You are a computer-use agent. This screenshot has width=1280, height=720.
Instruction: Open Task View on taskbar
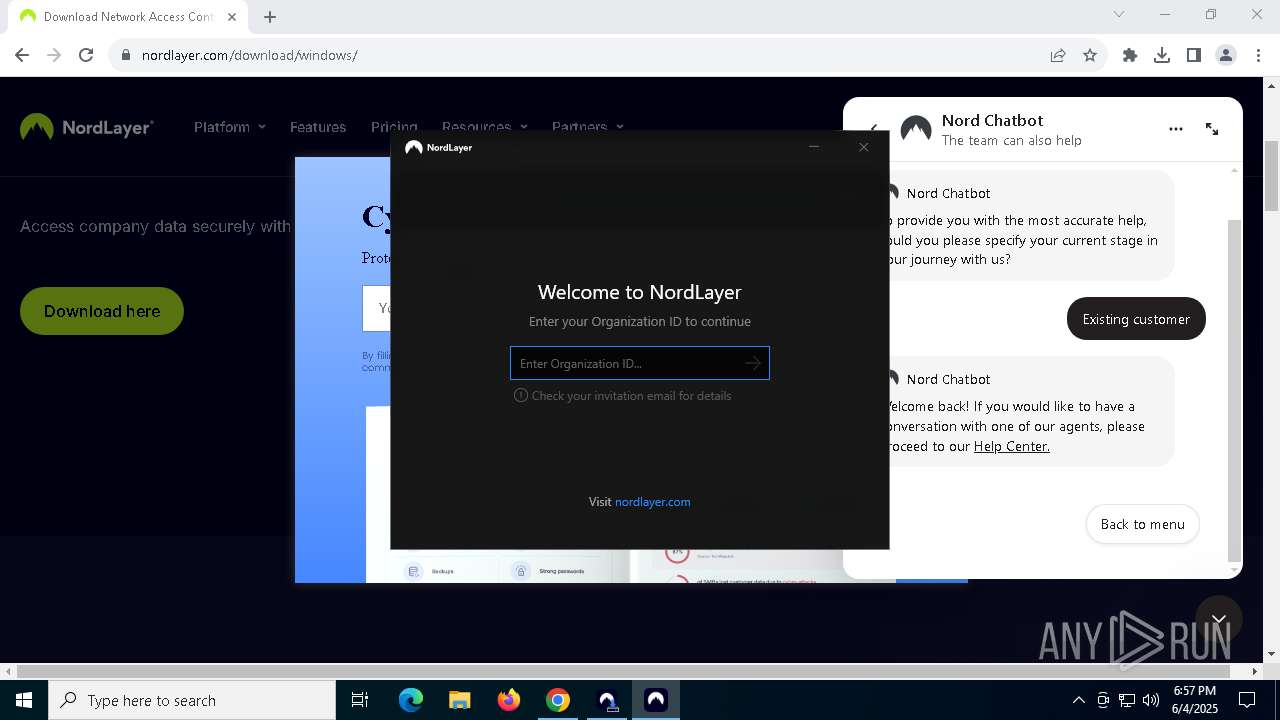coord(360,700)
